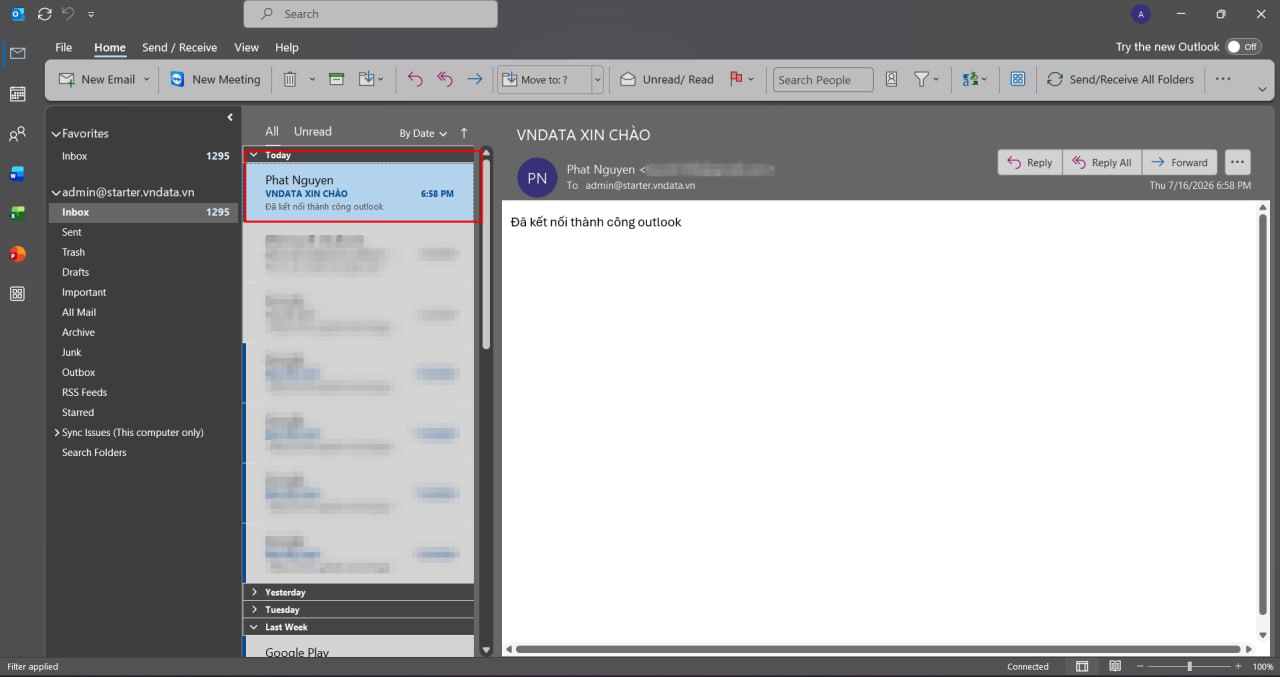Click the Undo icon in the title bar
This screenshot has height=677, width=1280.
click(x=68, y=14)
